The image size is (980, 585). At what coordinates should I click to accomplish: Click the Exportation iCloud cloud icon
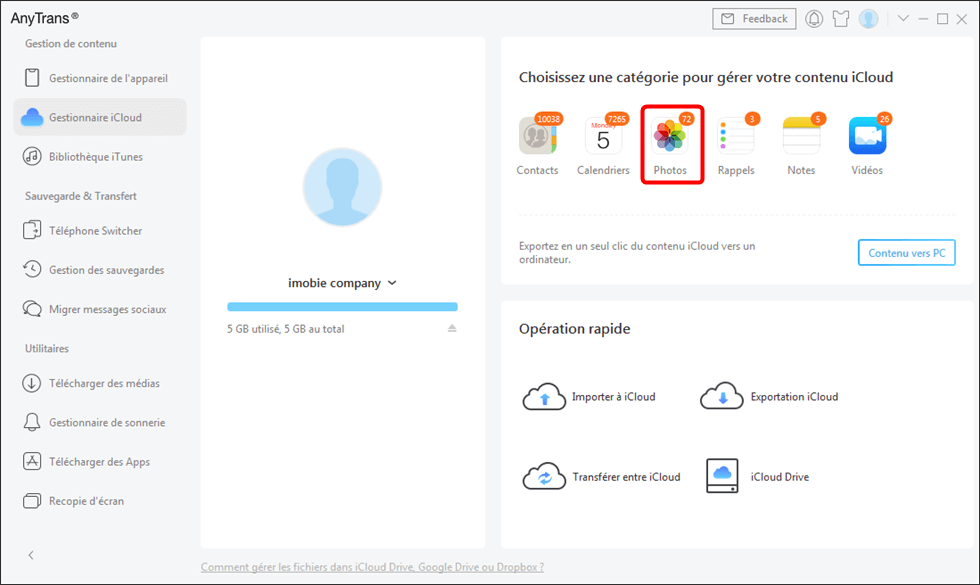pyautogui.click(x=722, y=396)
